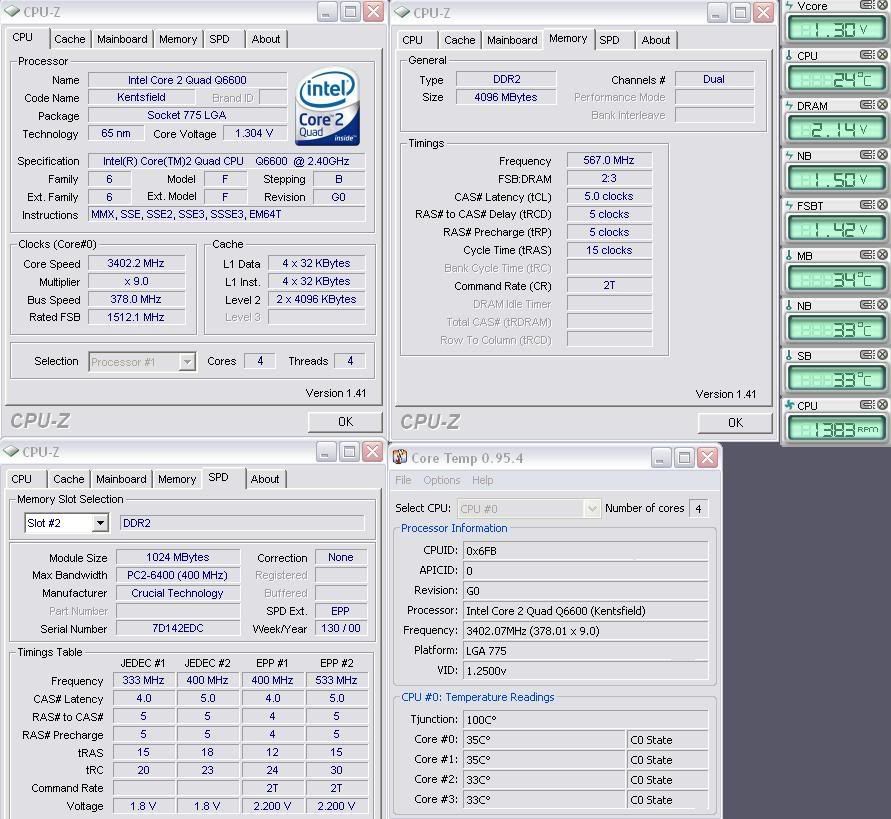
Task: Click the thermometer icon on the NB temperature panel
Action: tap(789, 306)
